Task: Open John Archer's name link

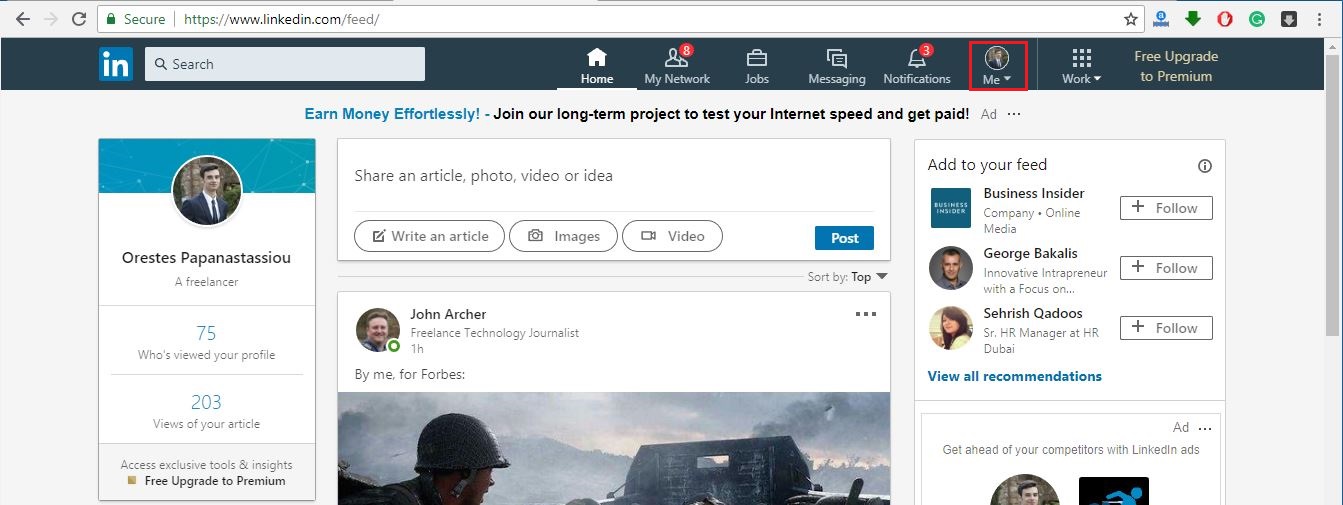Action: (x=448, y=314)
